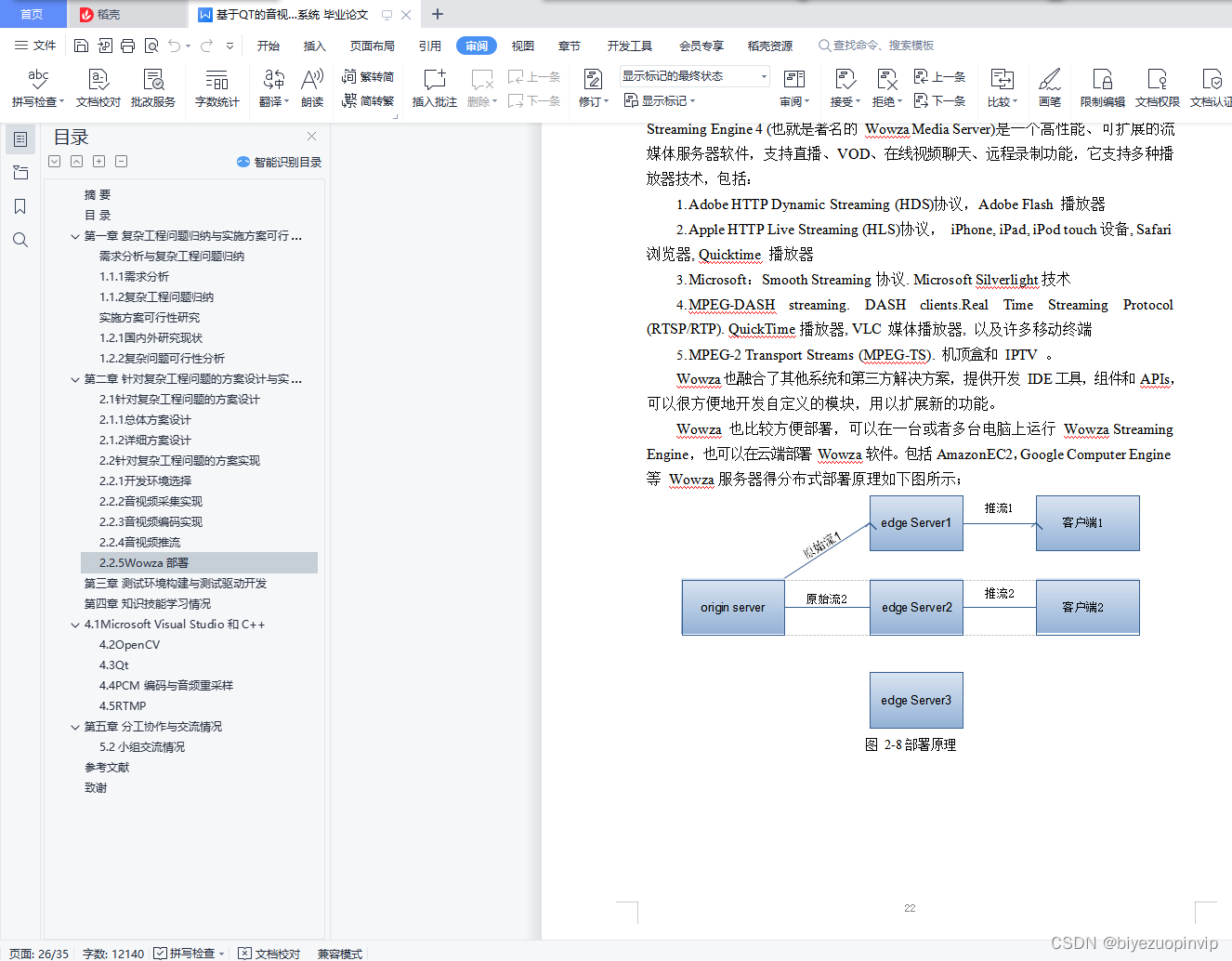
Task: Open the document compare (比较) tool
Action: [x=1001, y=87]
